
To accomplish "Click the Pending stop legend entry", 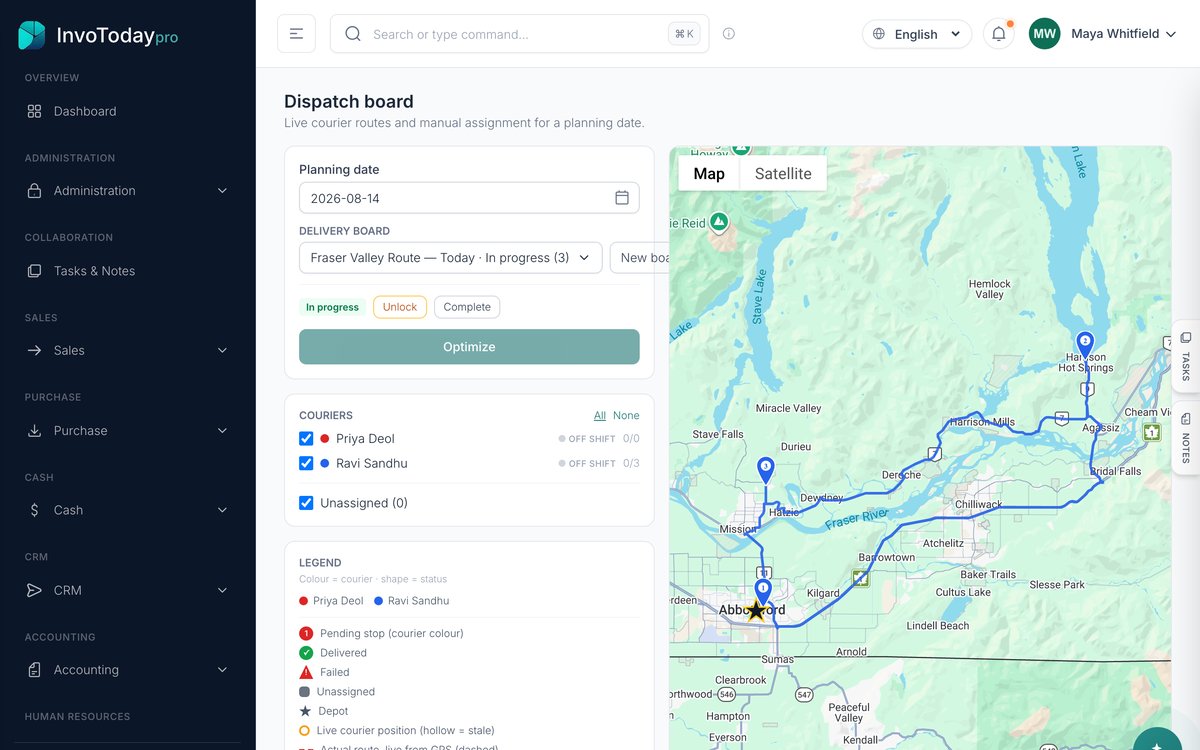I will 381,633.
